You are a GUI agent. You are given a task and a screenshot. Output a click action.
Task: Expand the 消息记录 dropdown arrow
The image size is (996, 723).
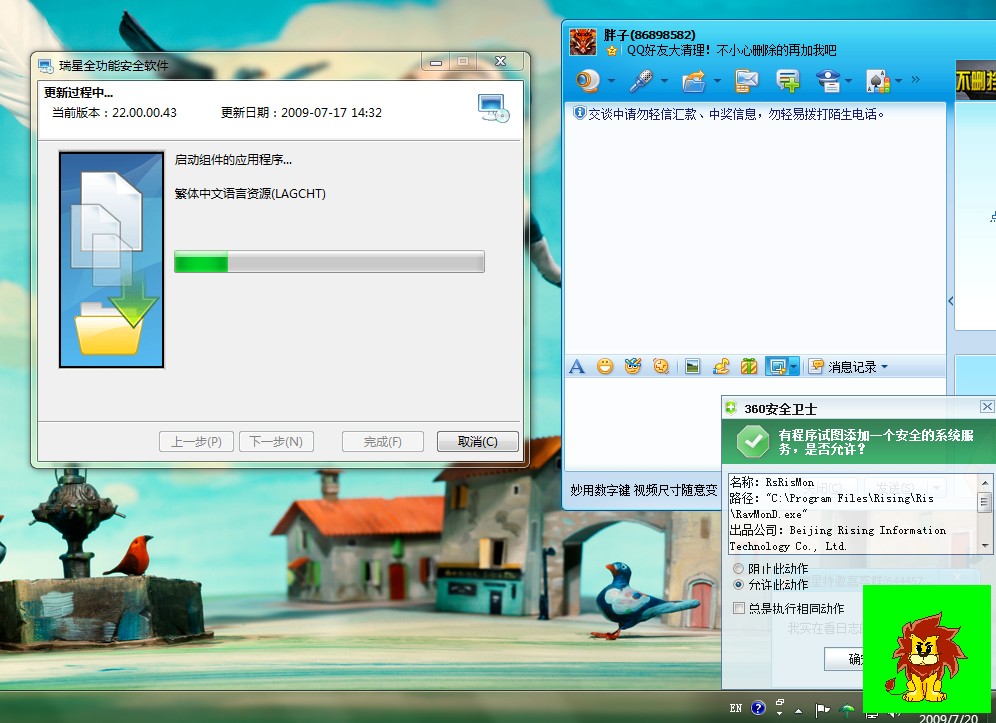(885, 367)
